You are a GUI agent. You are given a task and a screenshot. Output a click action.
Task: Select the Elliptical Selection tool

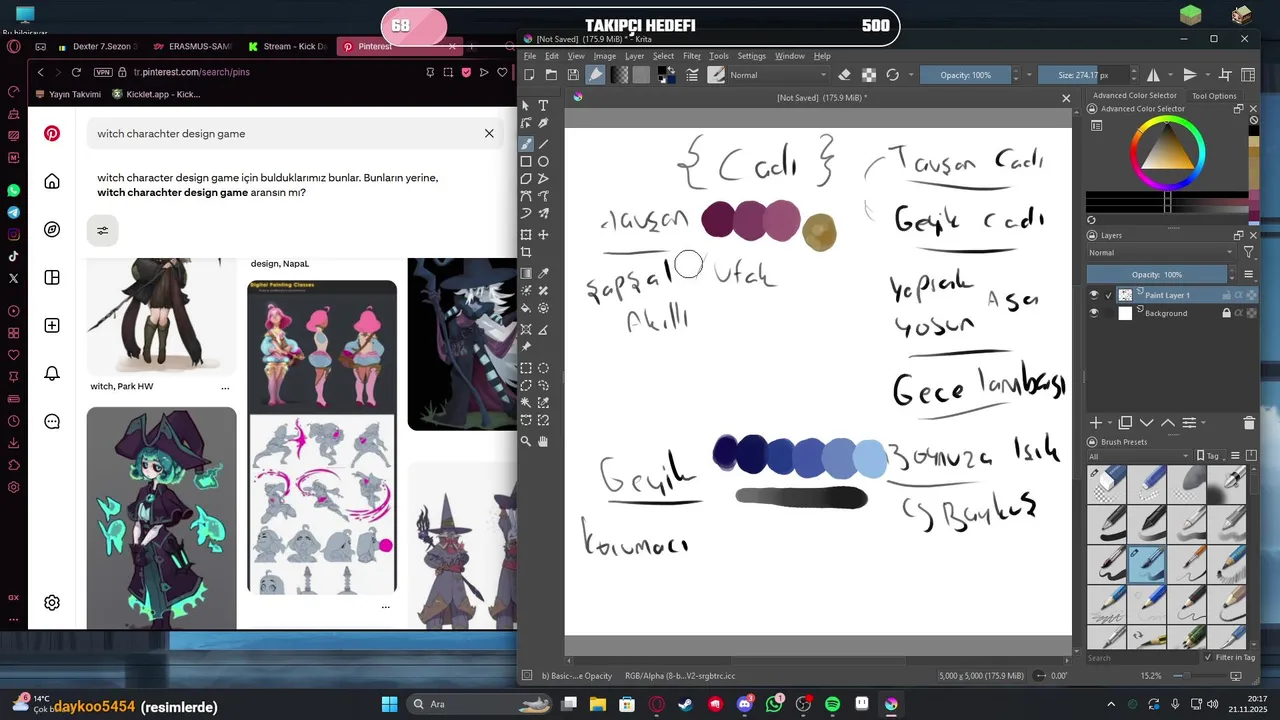(543, 367)
